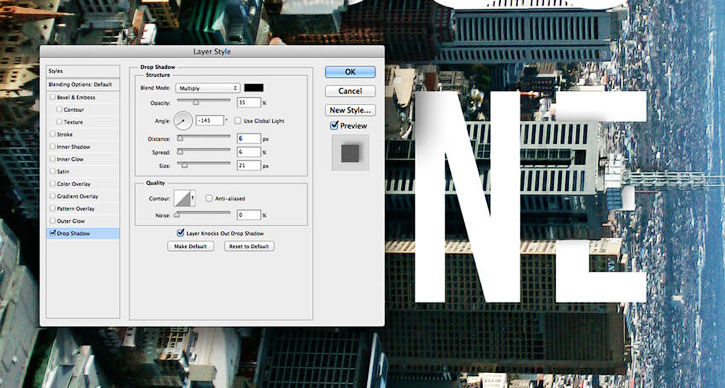Click the Distance slider handle
Screen dimensions: 725x388
tap(180, 138)
